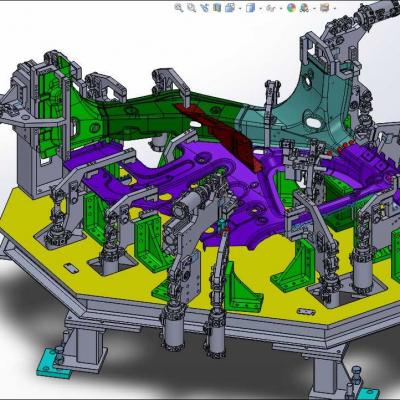Expand the View Orientation dropdown arrow
The height and width of the screenshot is (400, 400).
pos(240,8)
